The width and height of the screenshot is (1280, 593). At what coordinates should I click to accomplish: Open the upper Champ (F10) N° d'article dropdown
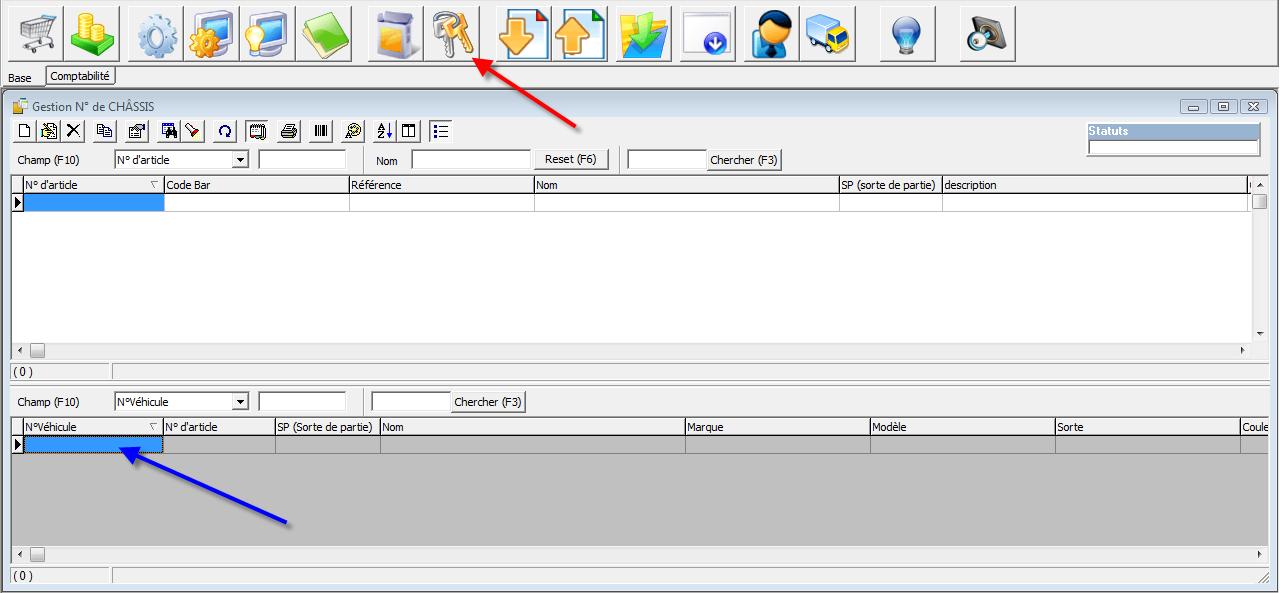pos(240,160)
